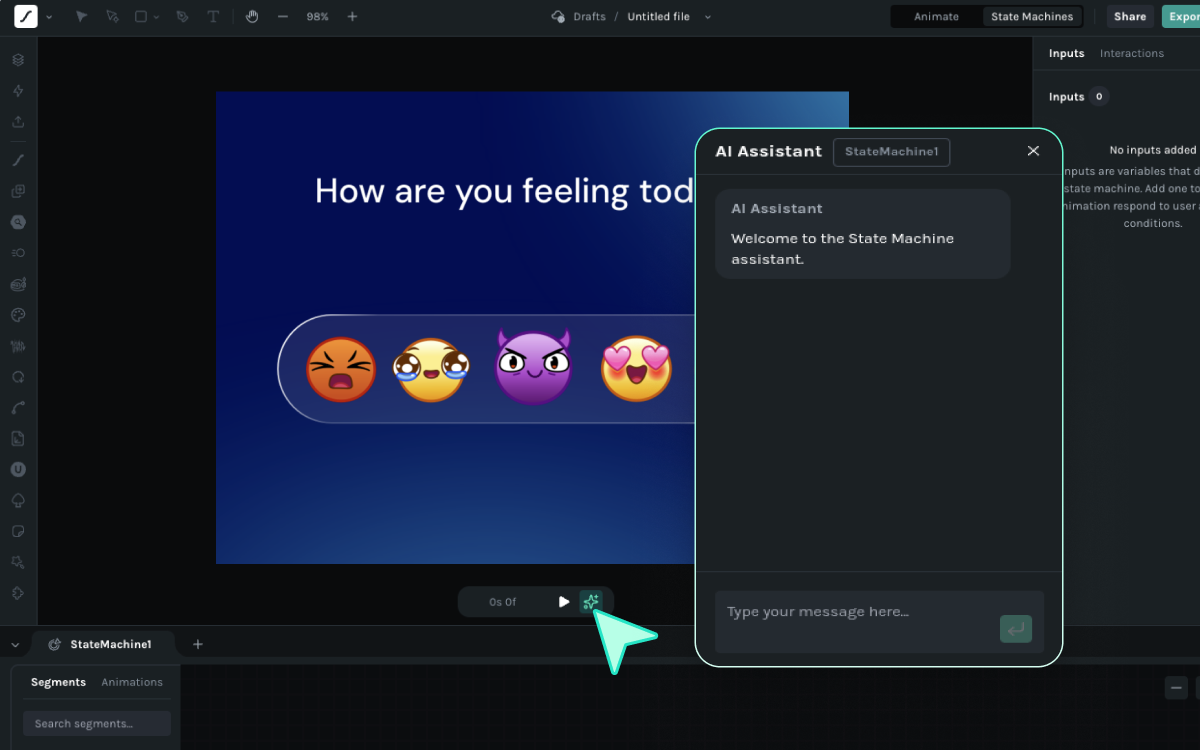Image resolution: width=1200 pixels, height=750 pixels.
Task: Add a new state machine tab
Action: tap(197, 644)
